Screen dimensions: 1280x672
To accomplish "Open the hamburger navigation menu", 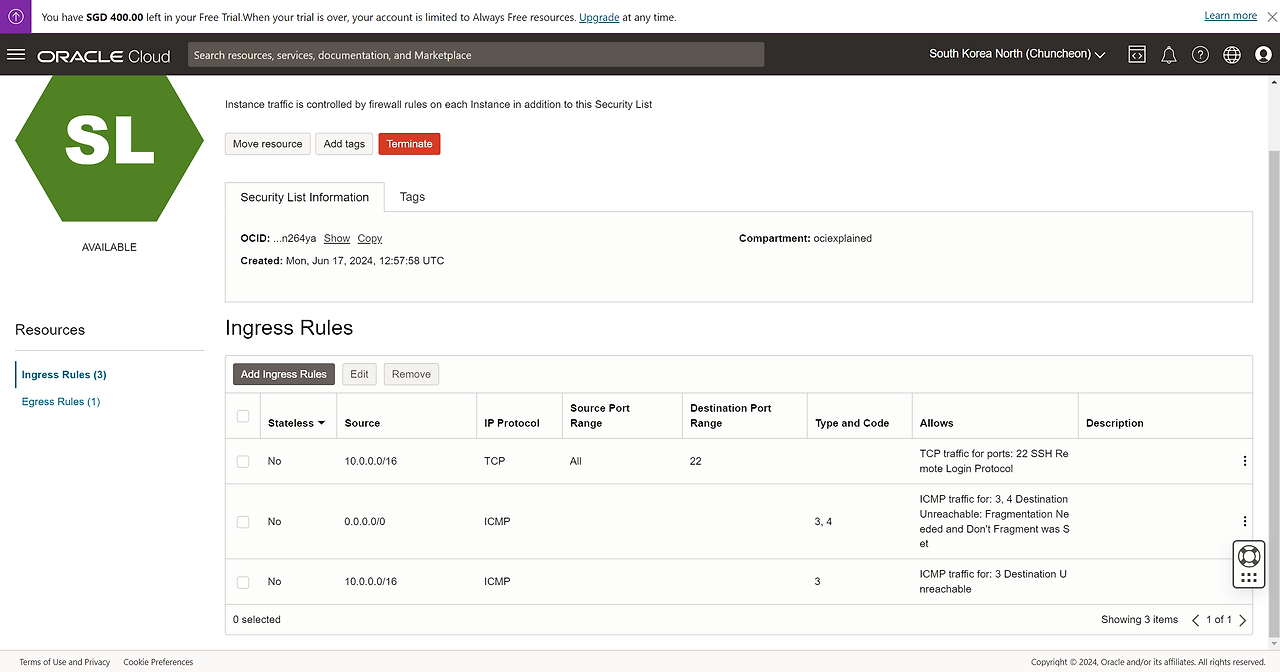I will click(16, 55).
